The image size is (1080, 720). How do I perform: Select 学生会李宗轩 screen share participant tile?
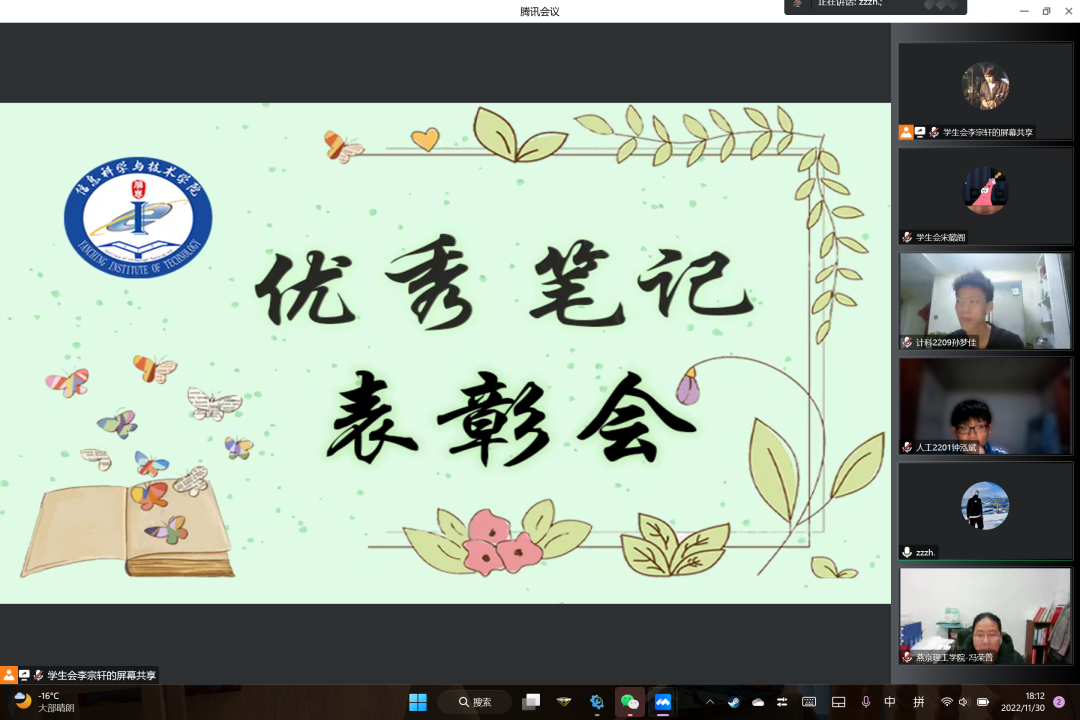click(x=985, y=91)
